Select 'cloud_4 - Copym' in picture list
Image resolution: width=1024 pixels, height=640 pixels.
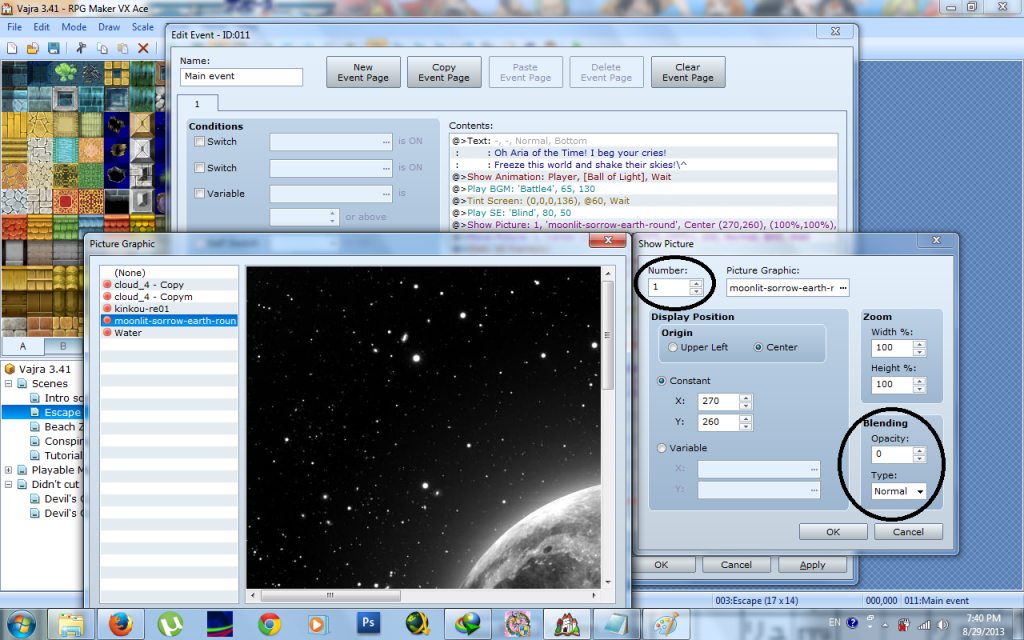[x=169, y=296]
